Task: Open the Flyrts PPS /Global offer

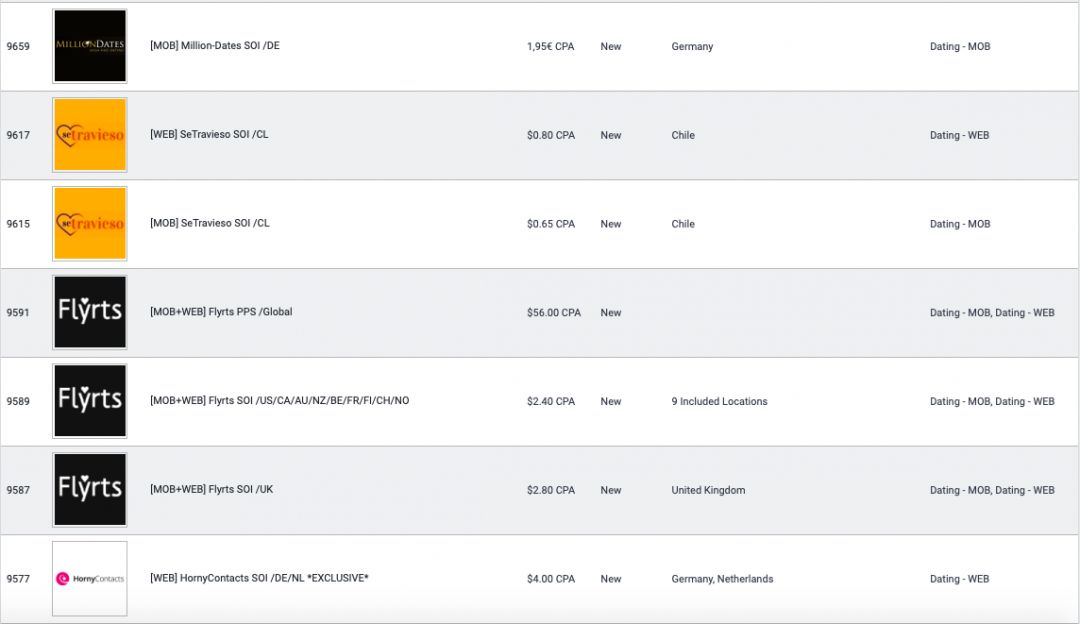Action: (221, 312)
